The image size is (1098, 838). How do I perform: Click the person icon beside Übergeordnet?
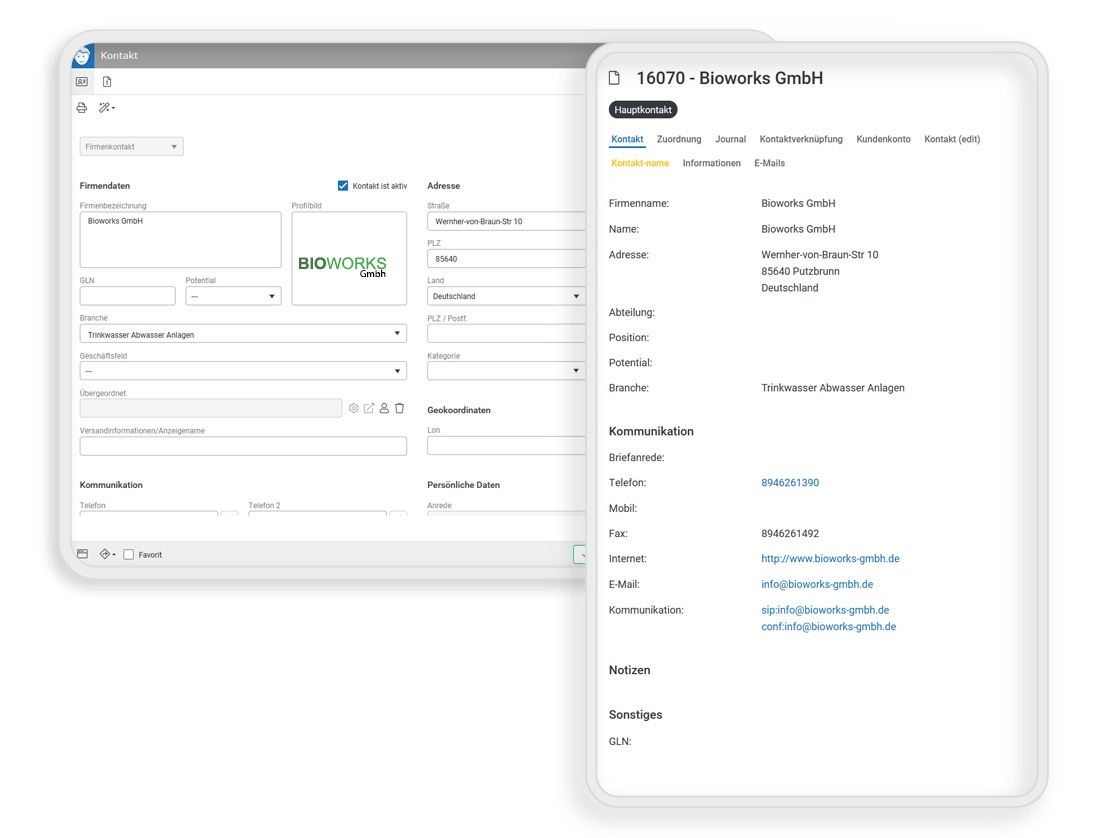(384, 408)
